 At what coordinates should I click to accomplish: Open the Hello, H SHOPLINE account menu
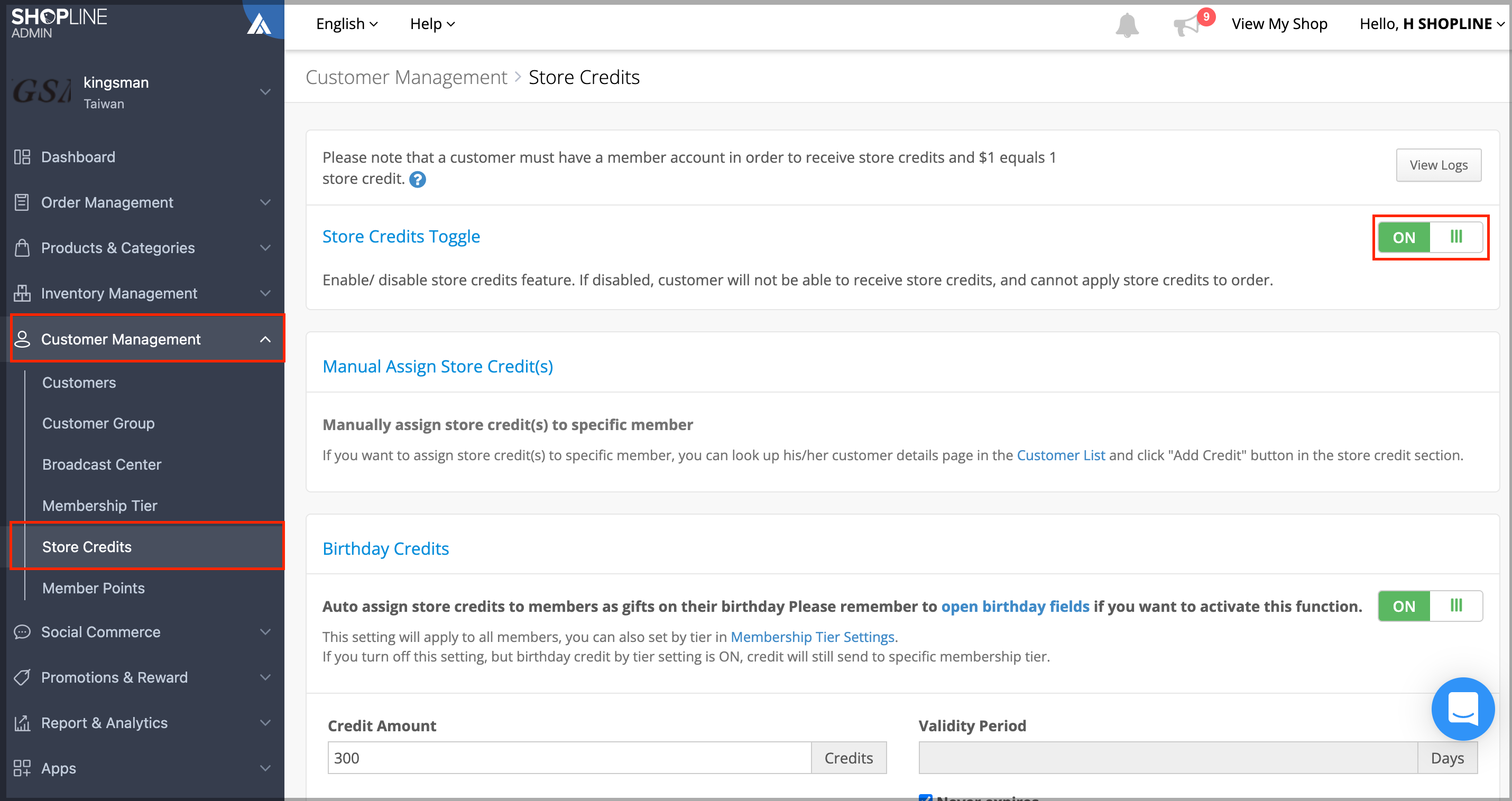click(x=1432, y=24)
